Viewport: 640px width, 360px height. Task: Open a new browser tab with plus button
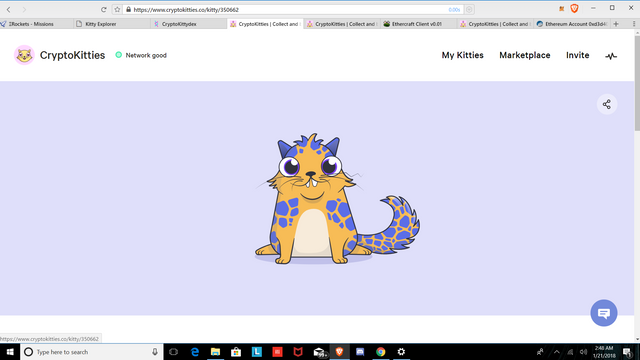point(616,24)
